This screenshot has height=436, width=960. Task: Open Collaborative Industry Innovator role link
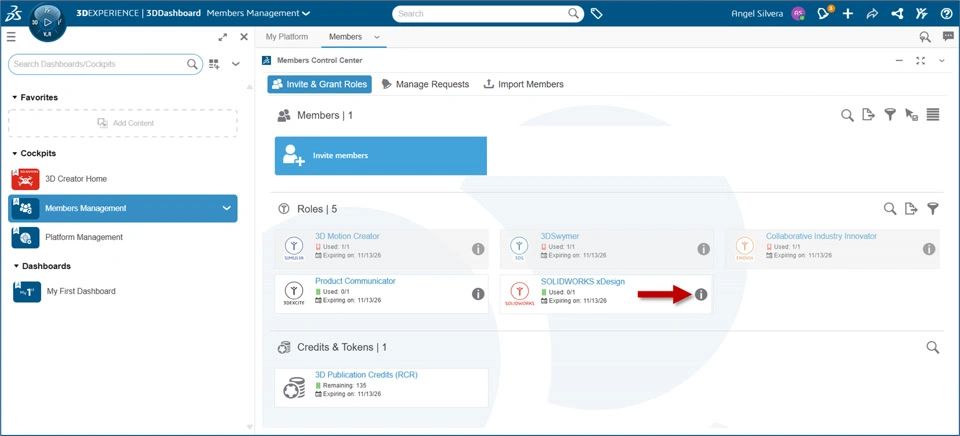point(821,236)
